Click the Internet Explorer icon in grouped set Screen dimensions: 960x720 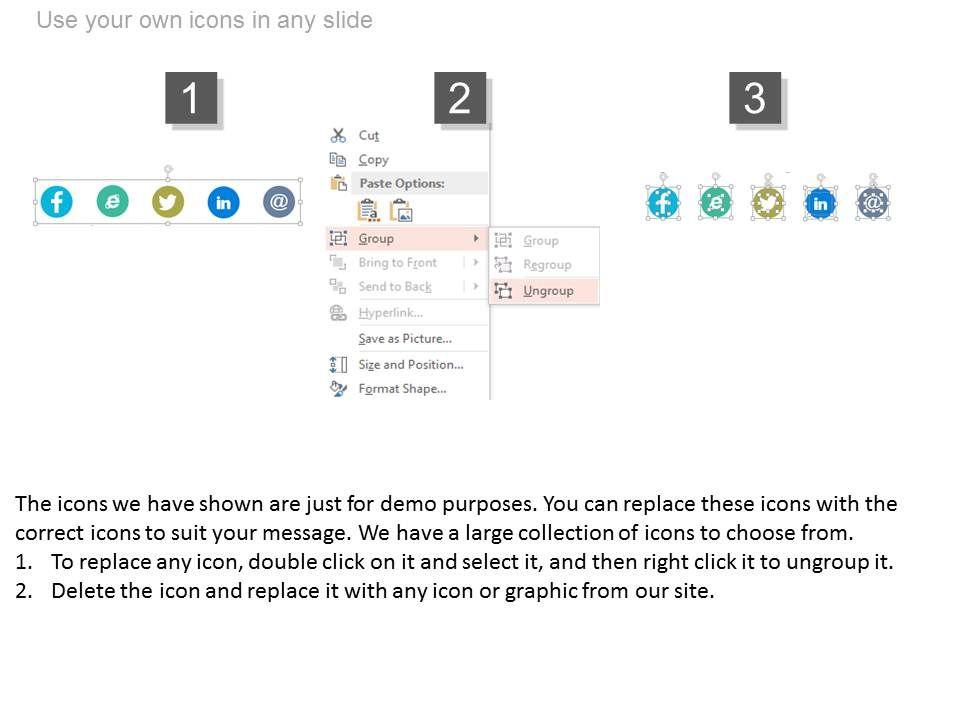[x=113, y=201]
